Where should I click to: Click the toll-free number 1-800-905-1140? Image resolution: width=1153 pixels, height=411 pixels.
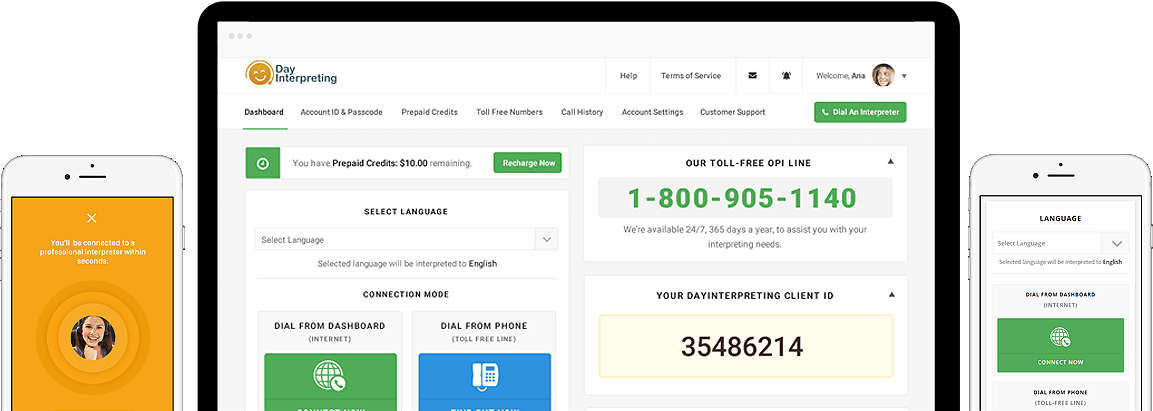pos(742,198)
